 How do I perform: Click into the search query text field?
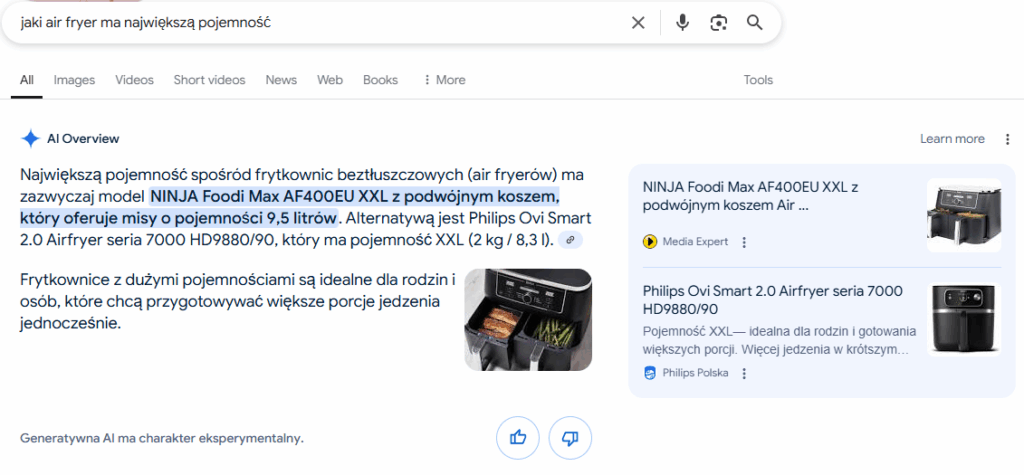click(300, 23)
